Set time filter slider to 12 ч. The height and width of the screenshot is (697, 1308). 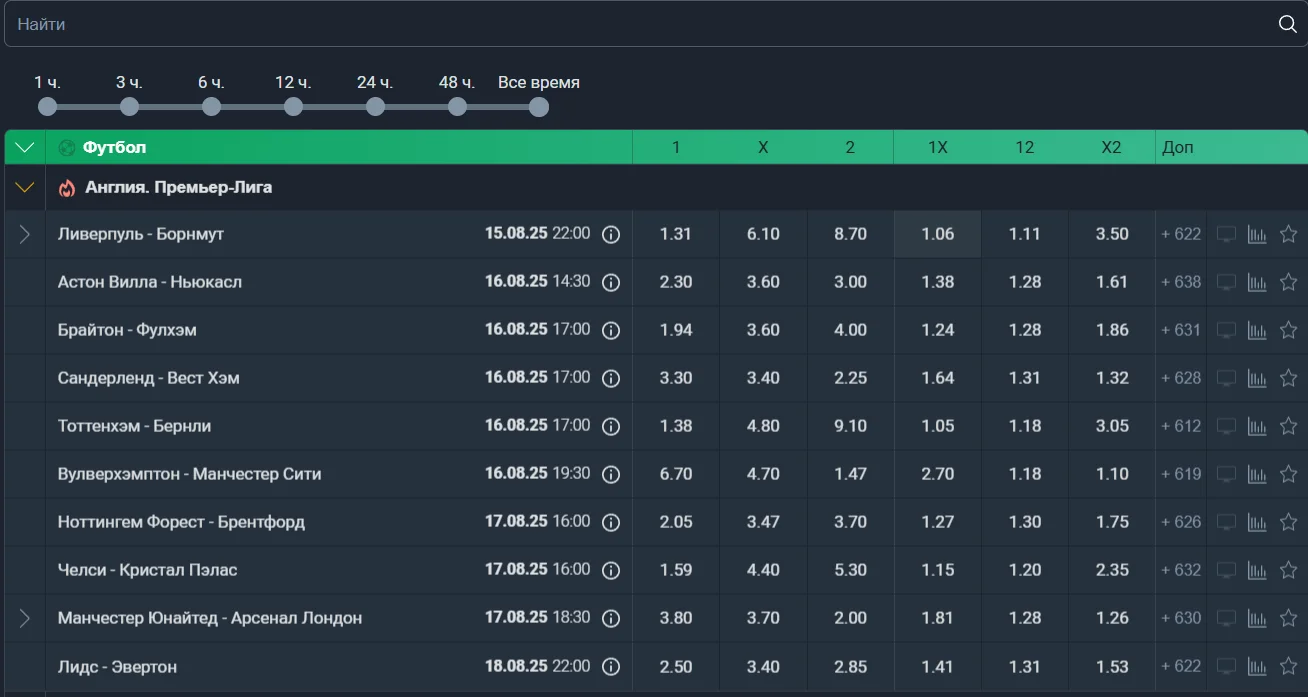(293, 106)
